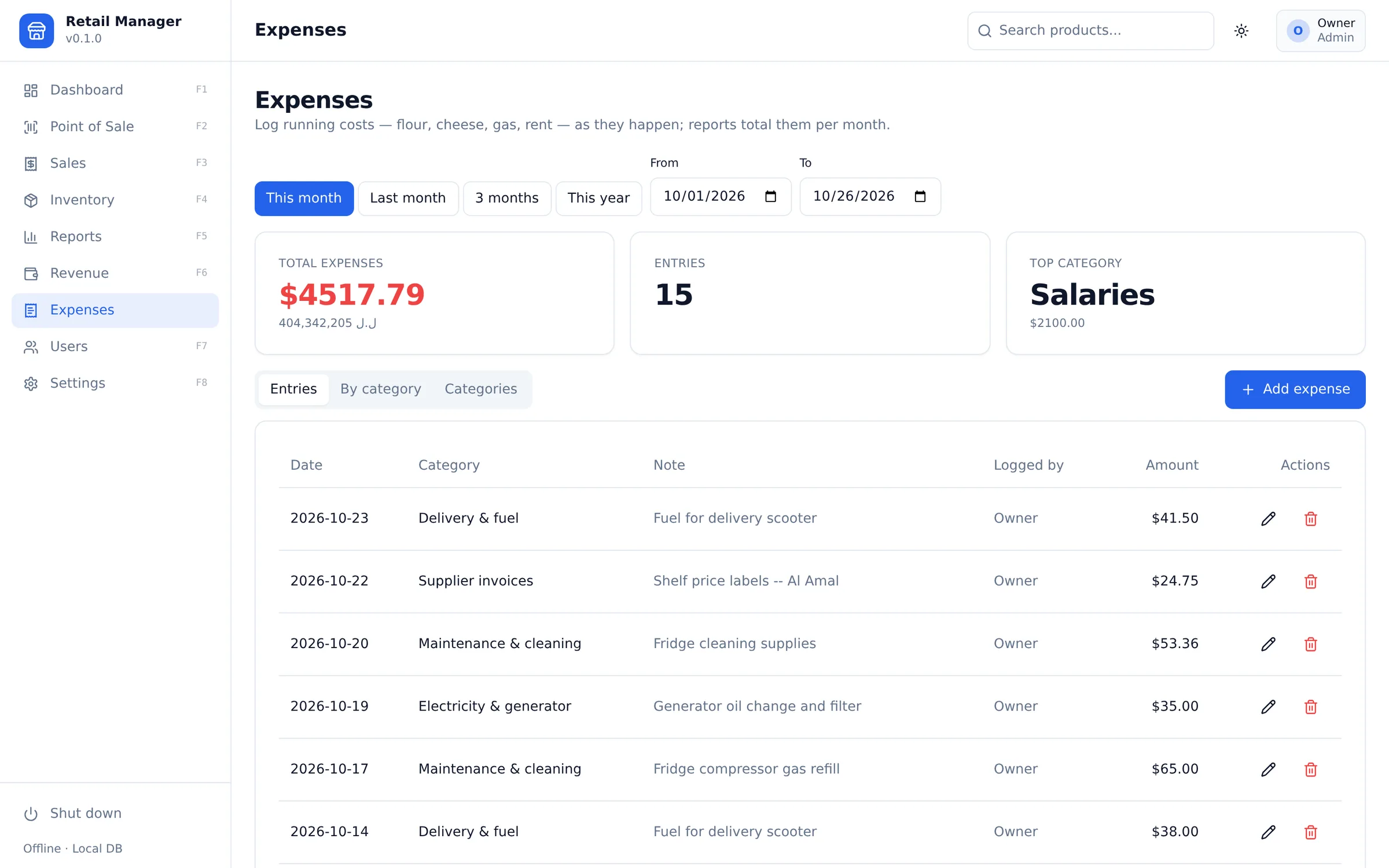The width and height of the screenshot is (1389, 868).
Task: Open calendar picker on To date
Action: pos(920,197)
